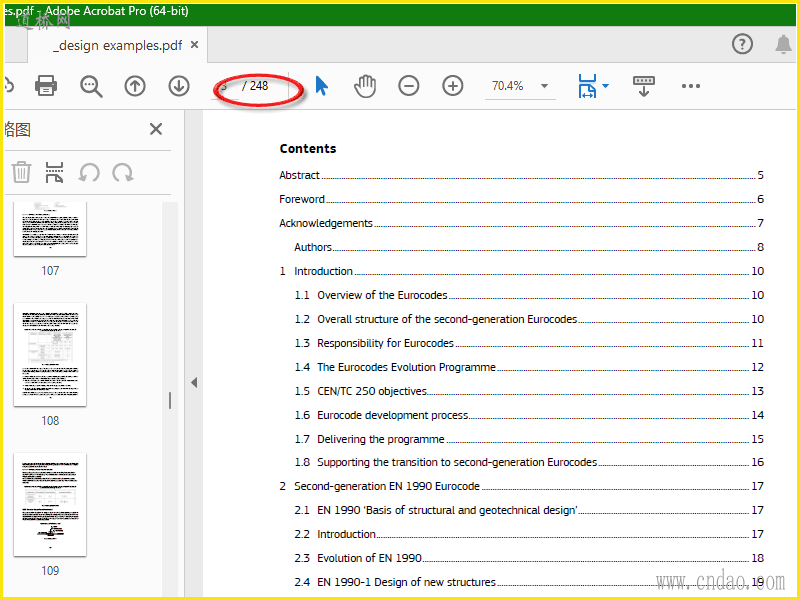Open 2 Second-generation EN 1990 Eurocode entry
Image resolution: width=800 pixels, height=600 pixels.
(x=521, y=486)
